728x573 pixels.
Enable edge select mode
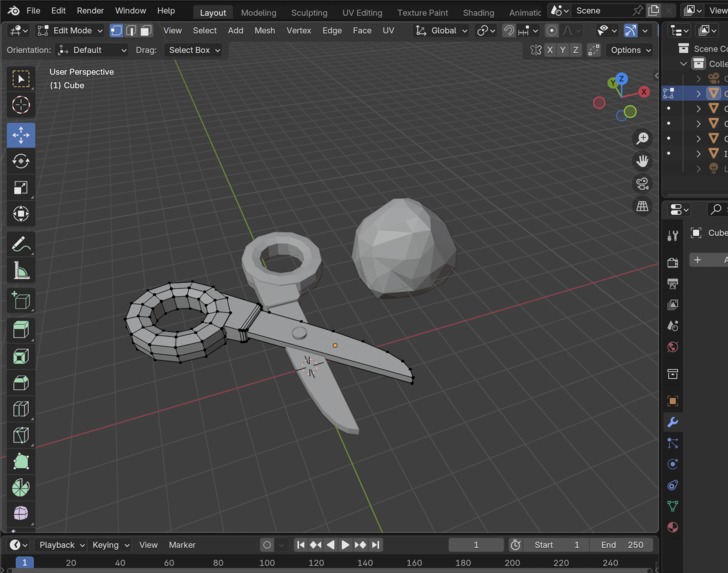131,31
